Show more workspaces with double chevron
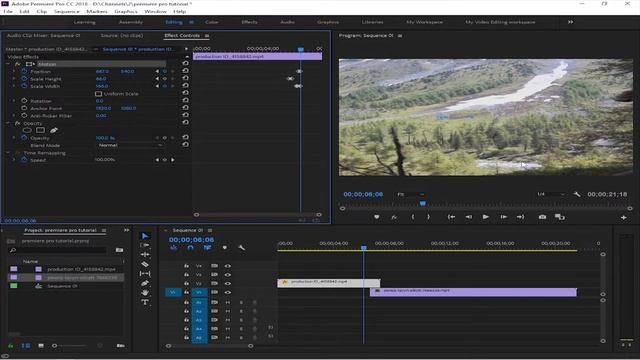 (571, 22)
